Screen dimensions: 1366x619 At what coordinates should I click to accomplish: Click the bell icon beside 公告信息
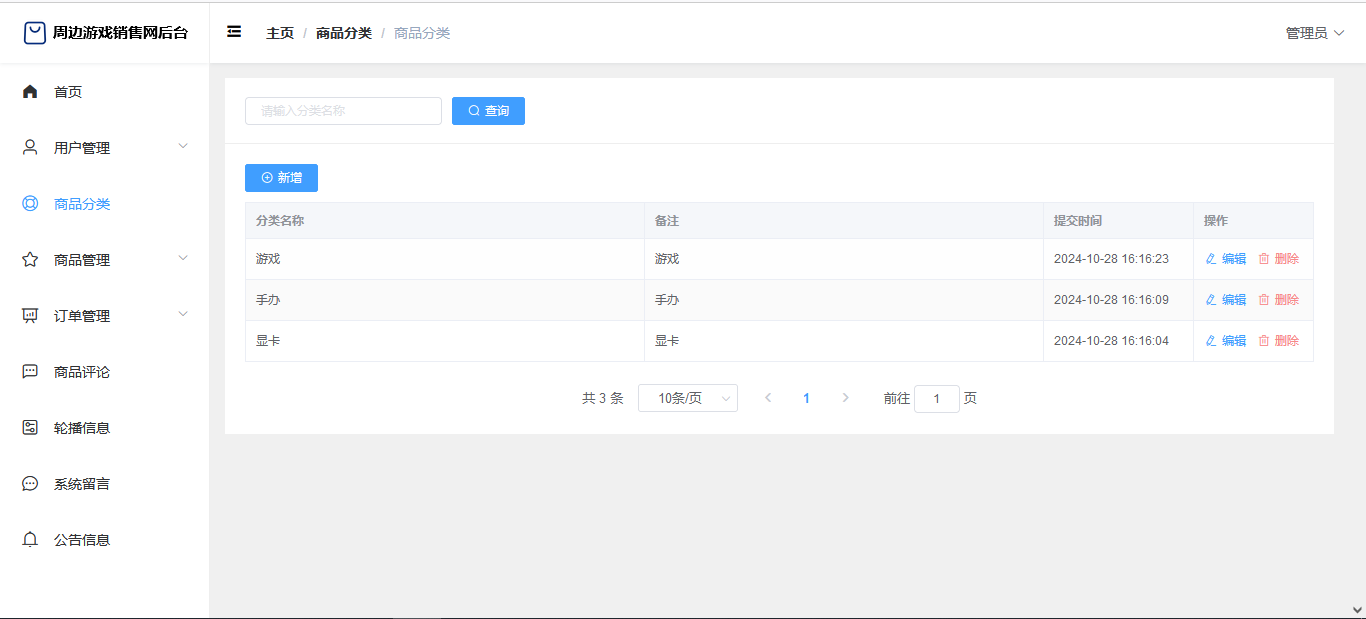point(30,540)
